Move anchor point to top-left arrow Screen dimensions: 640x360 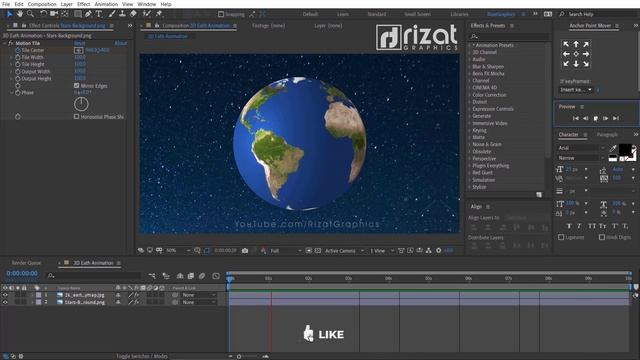coord(566,44)
